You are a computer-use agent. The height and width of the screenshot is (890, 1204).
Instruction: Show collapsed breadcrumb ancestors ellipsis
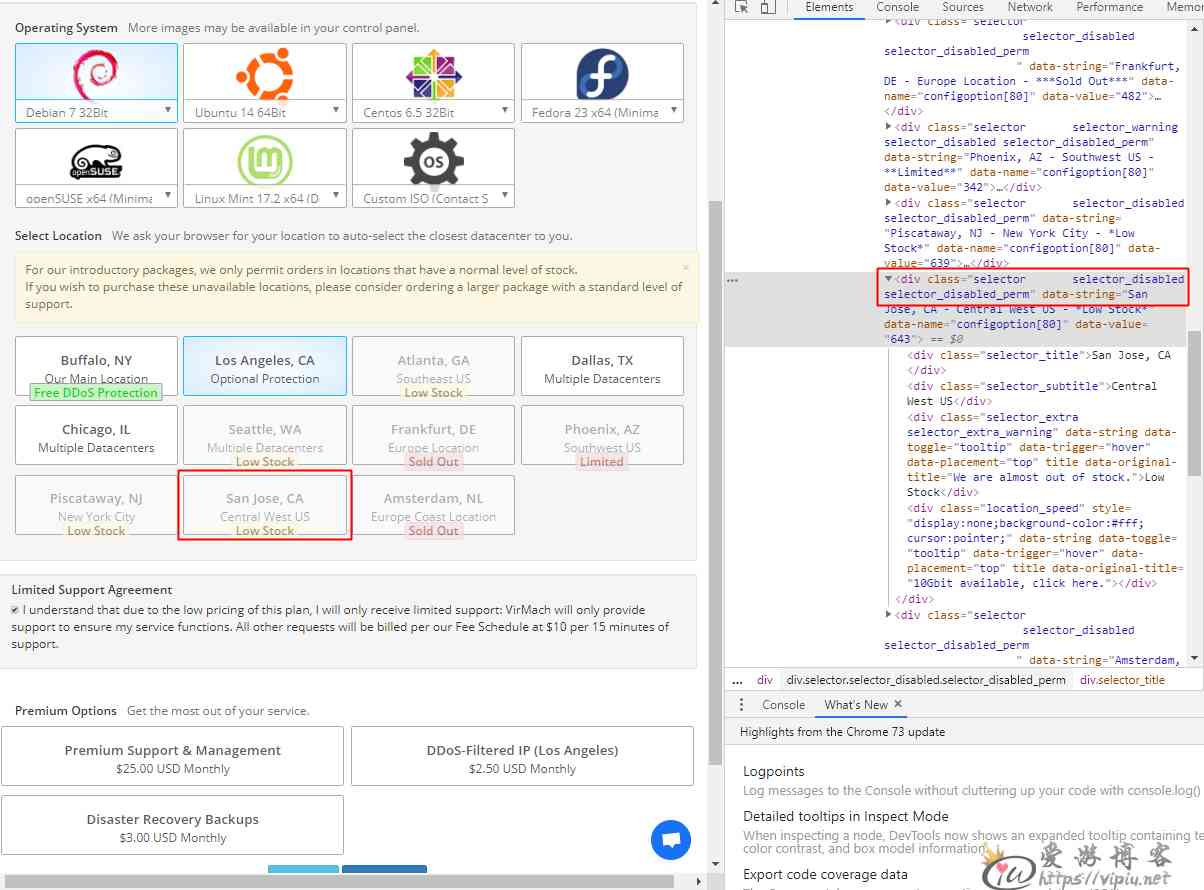[737, 680]
